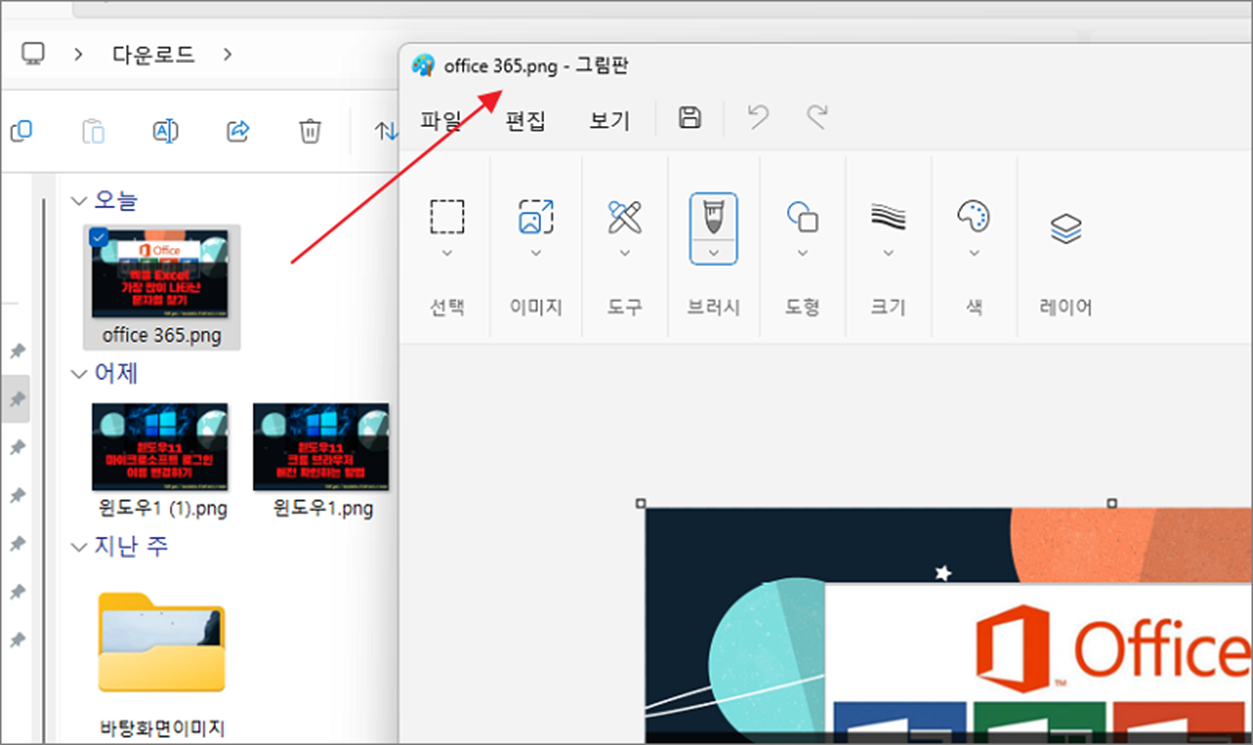Select the office 365.png thumbnail
This screenshot has height=745, width=1253.
coord(160,273)
